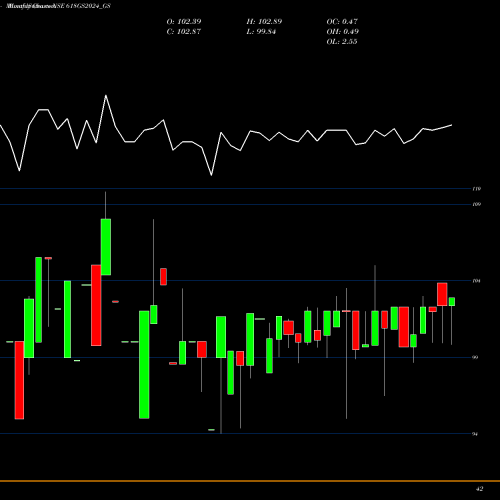Click the topmost price axis label above 109

pos(477,189)
